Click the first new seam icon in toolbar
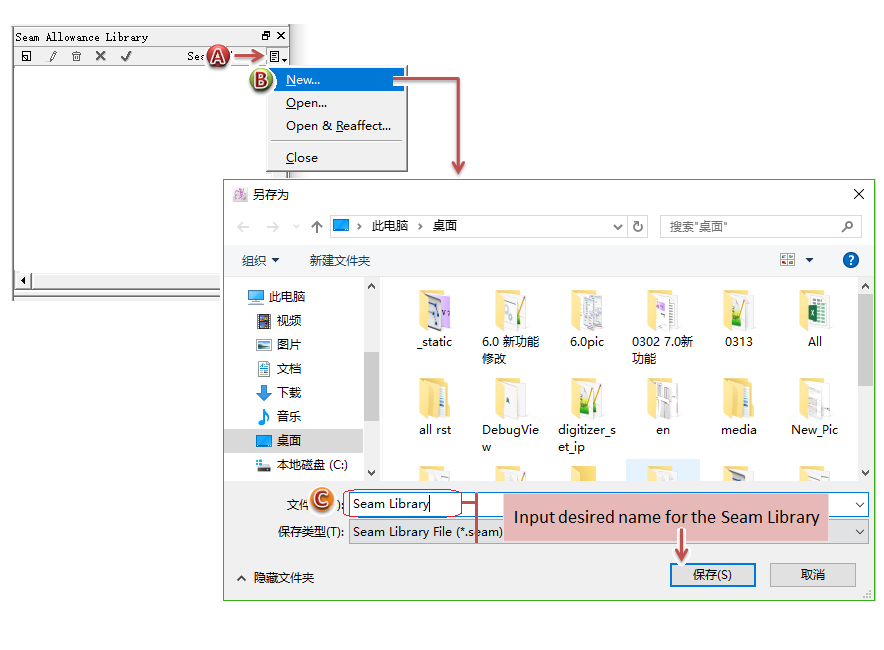Screen dimensions: 884x650 [x=27, y=57]
